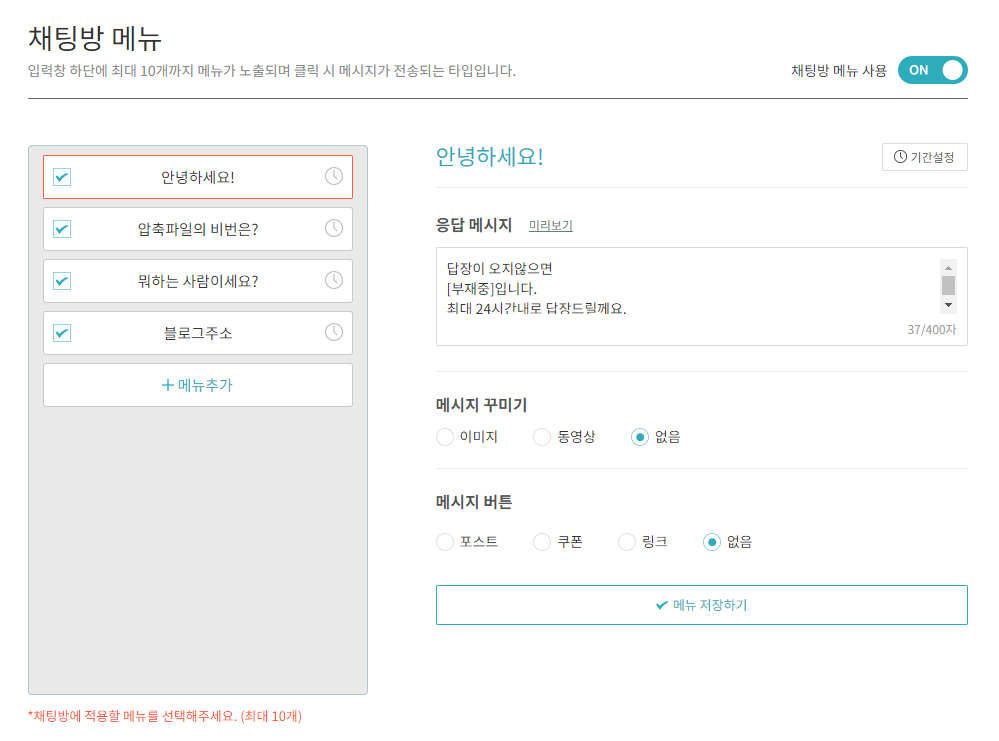Image resolution: width=999 pixels, height=741 pixels.
Task: Uncheck the 안녕하세요! menu checkbox
Action: [62, 176]
